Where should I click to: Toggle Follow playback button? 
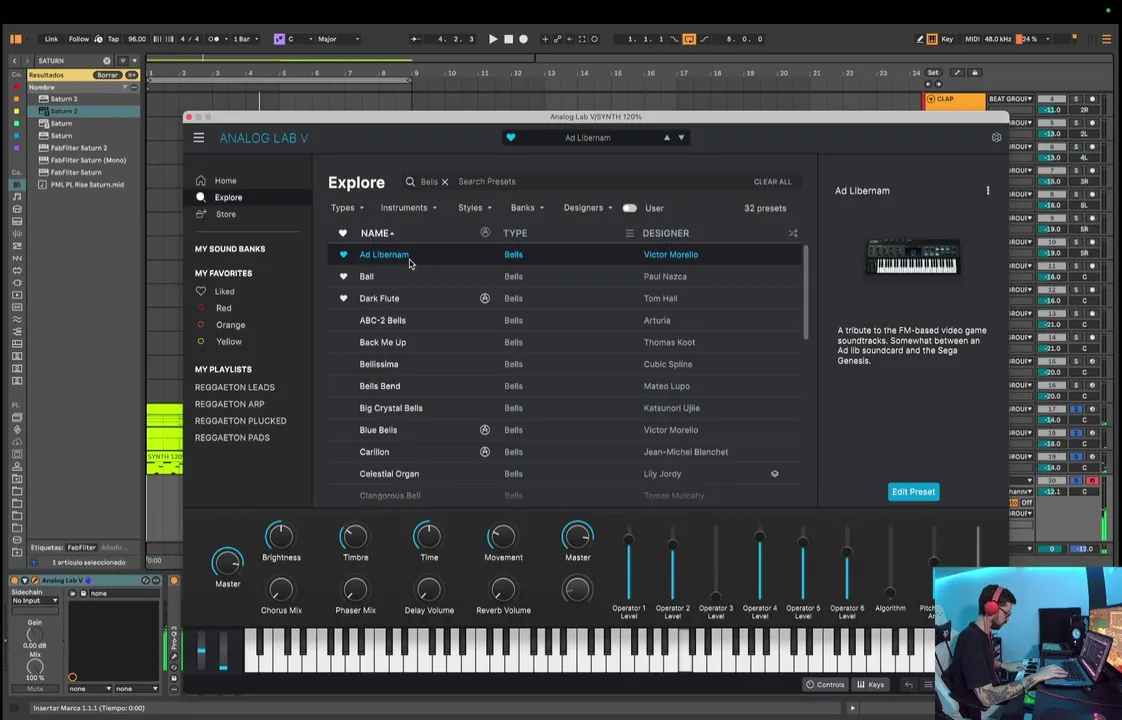[79, 39]
